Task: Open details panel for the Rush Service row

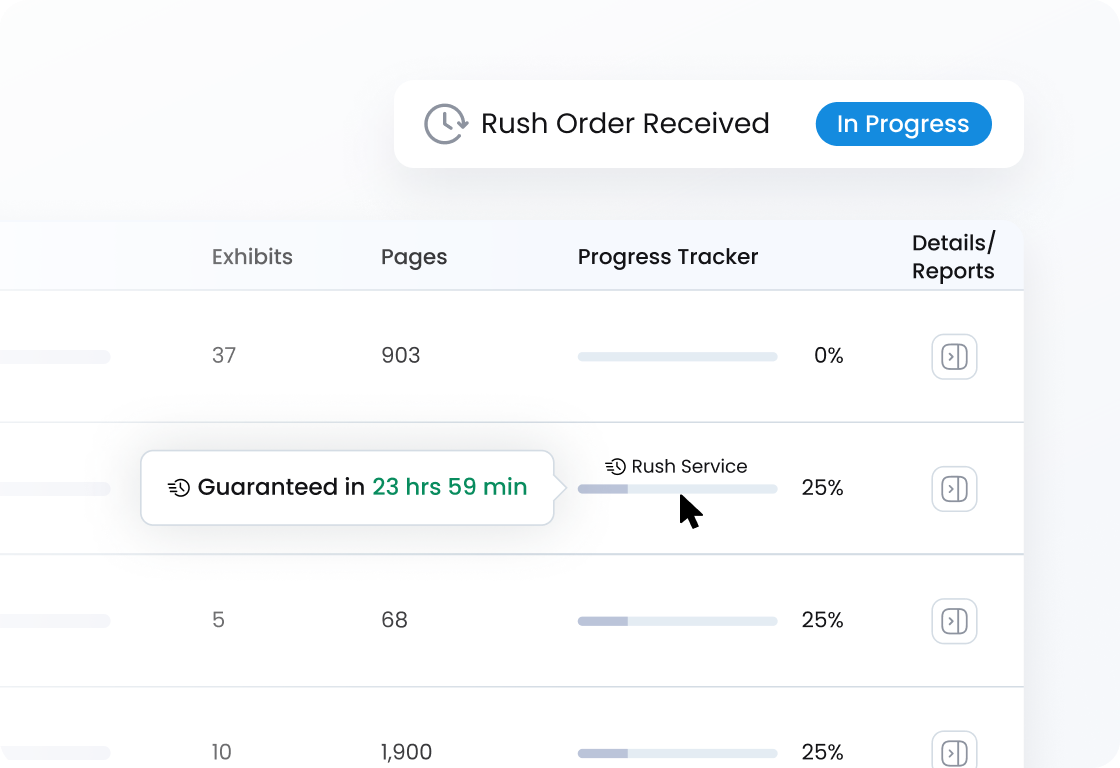Action: click(x=954, y=489)
